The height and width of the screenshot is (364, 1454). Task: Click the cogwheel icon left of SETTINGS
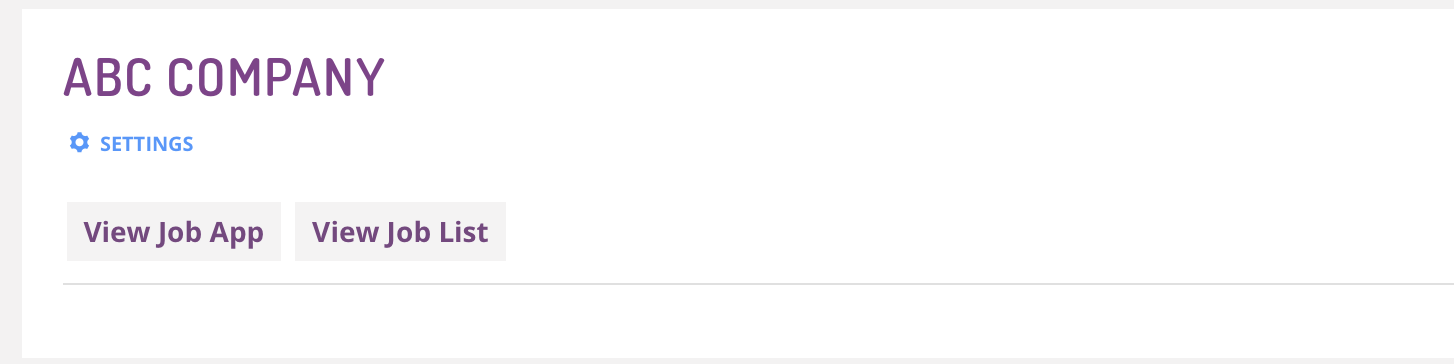[79, 143]
